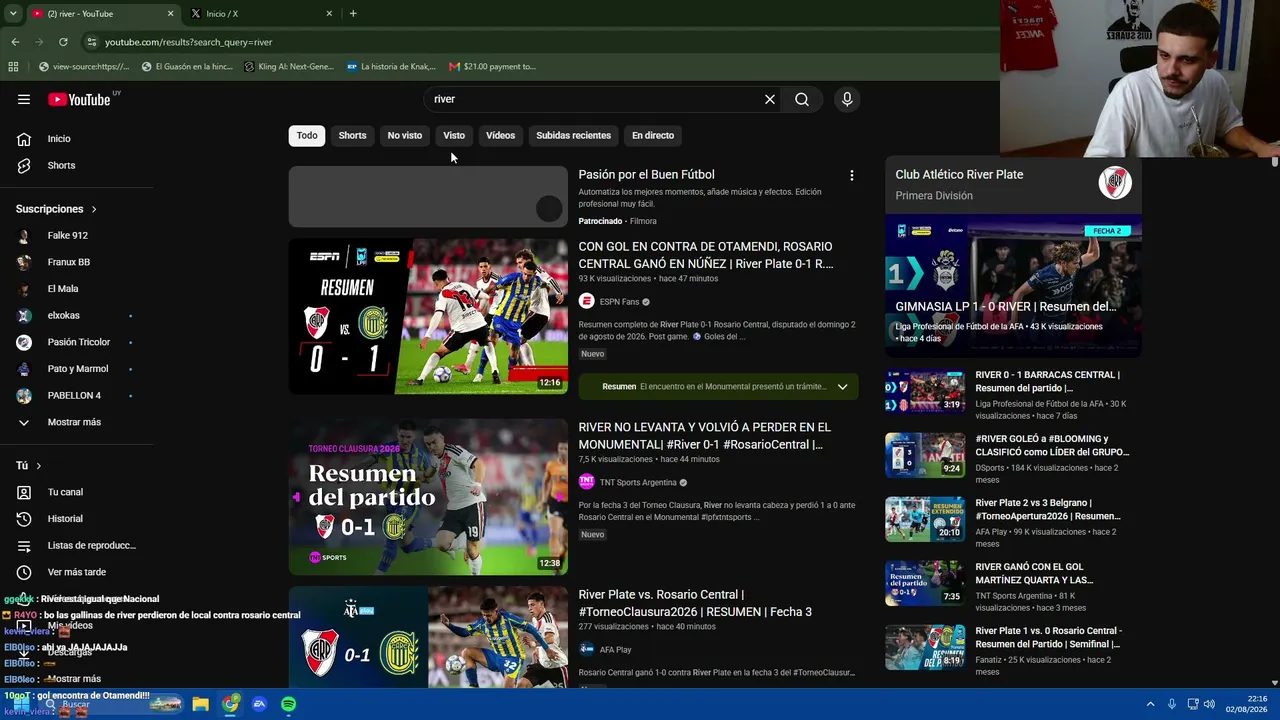Show hidden system tray icons
This screenshot has width=1280, height=720.
(1150, 704)
